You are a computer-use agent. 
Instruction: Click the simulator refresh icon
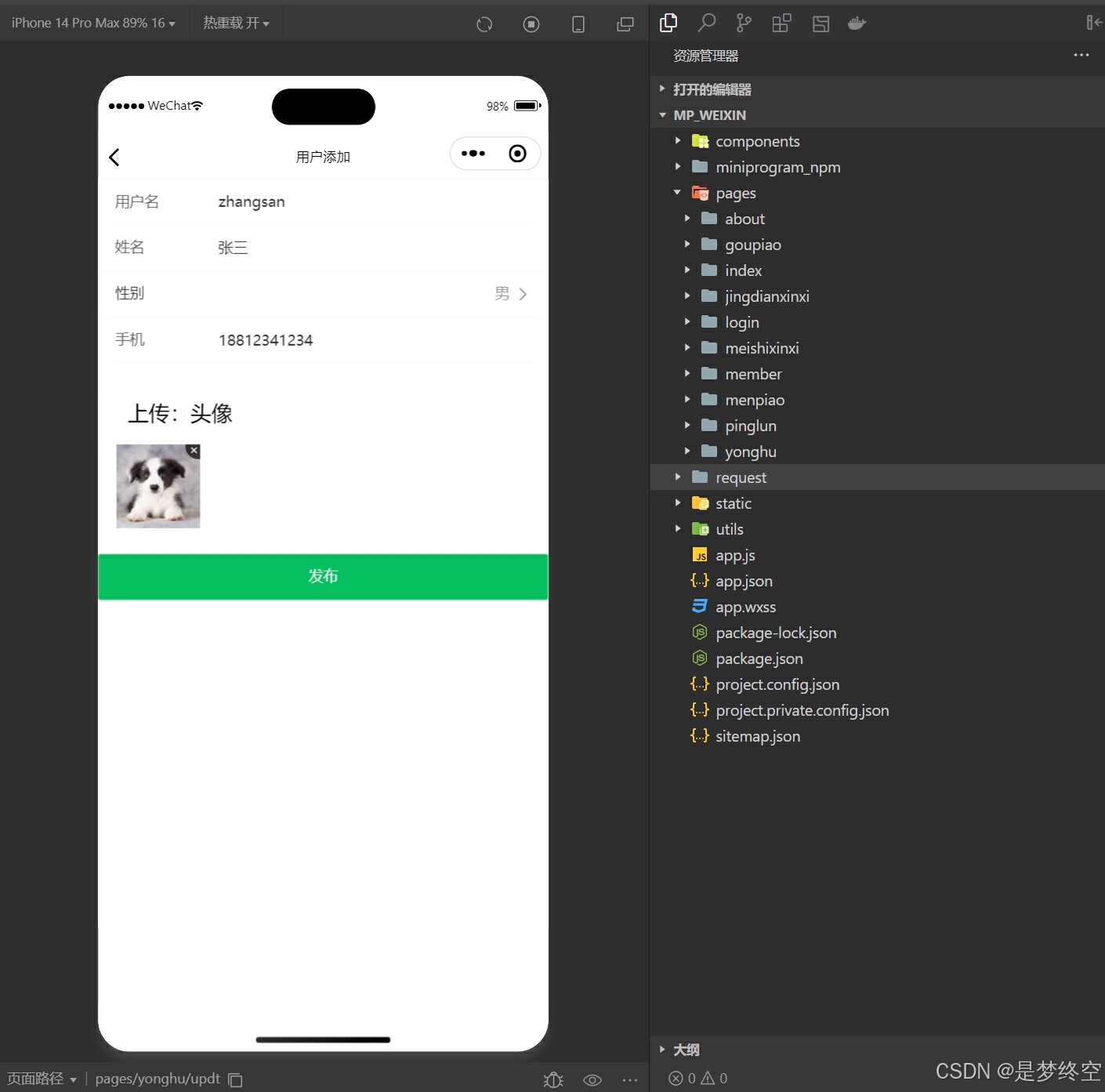[484, 24]
